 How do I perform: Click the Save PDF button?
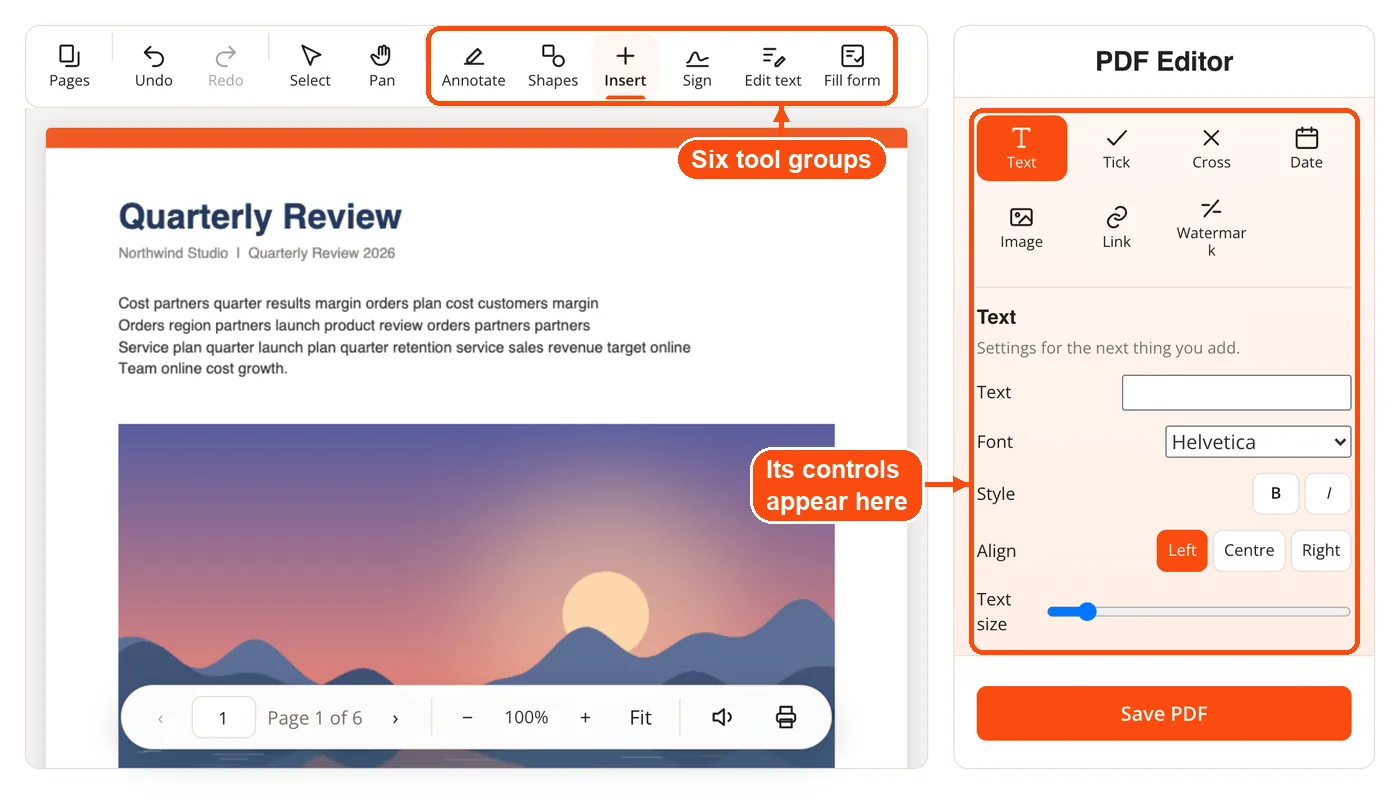[x=1164, y=714]
